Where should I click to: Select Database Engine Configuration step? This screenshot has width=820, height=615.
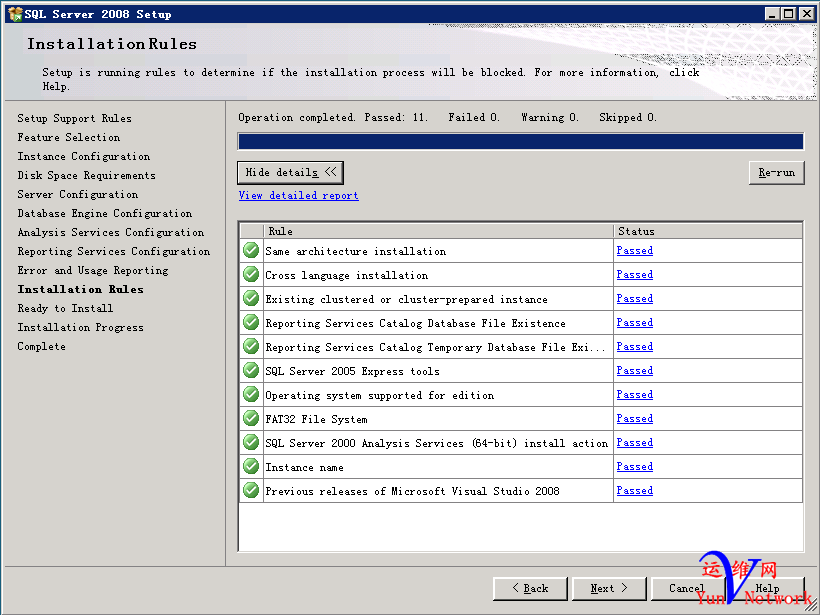pos(105,213)
